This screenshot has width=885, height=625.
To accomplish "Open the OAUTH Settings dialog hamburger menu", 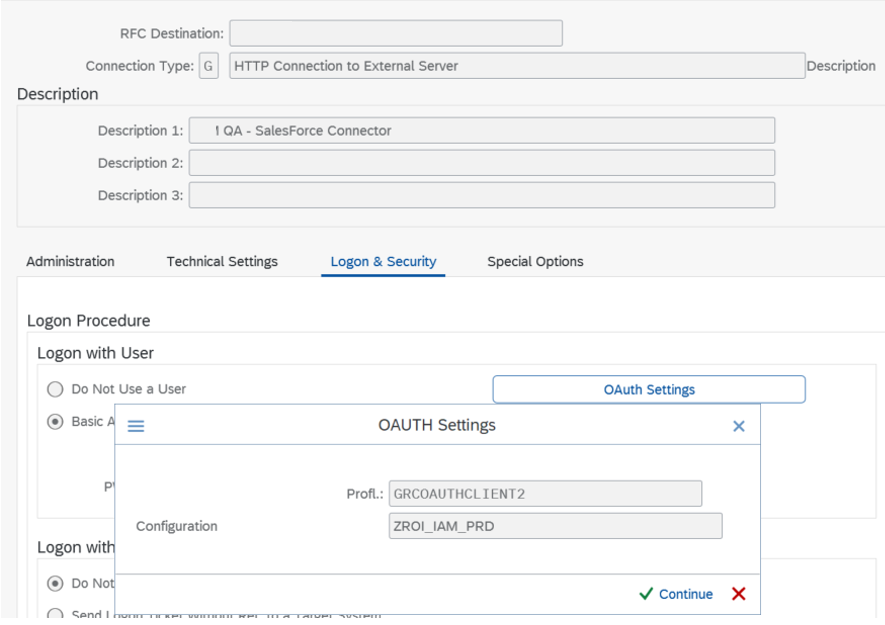I will [136, 426].
